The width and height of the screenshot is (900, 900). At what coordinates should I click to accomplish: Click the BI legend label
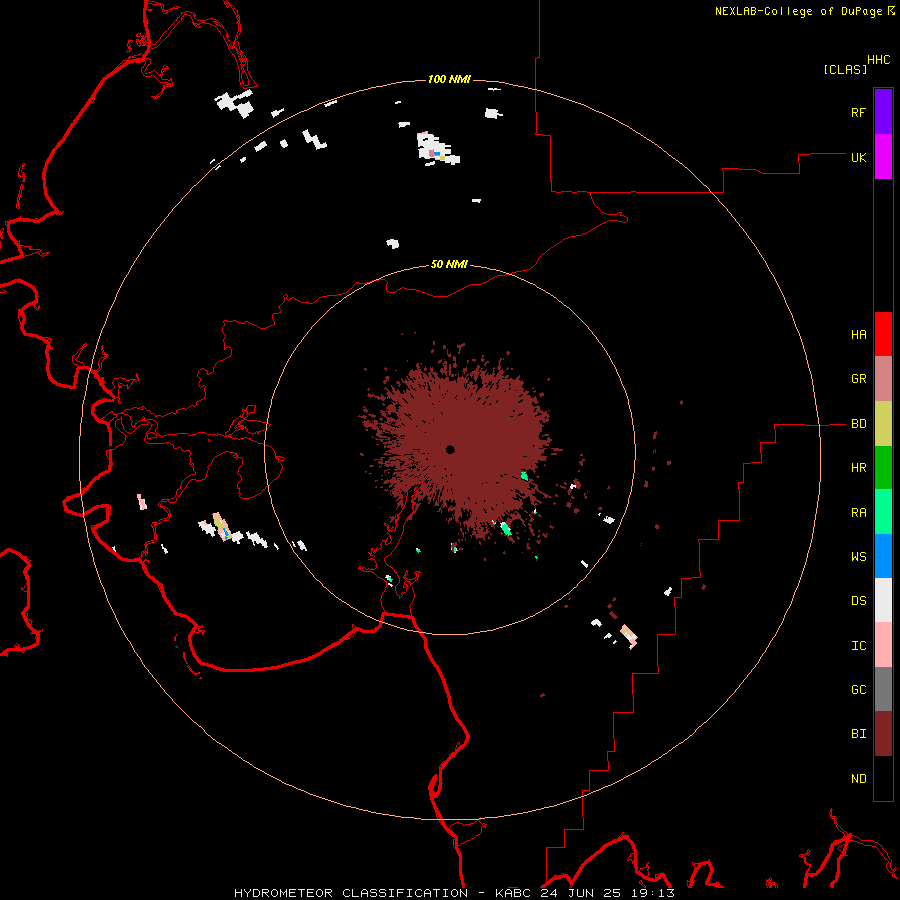(858, 734)
